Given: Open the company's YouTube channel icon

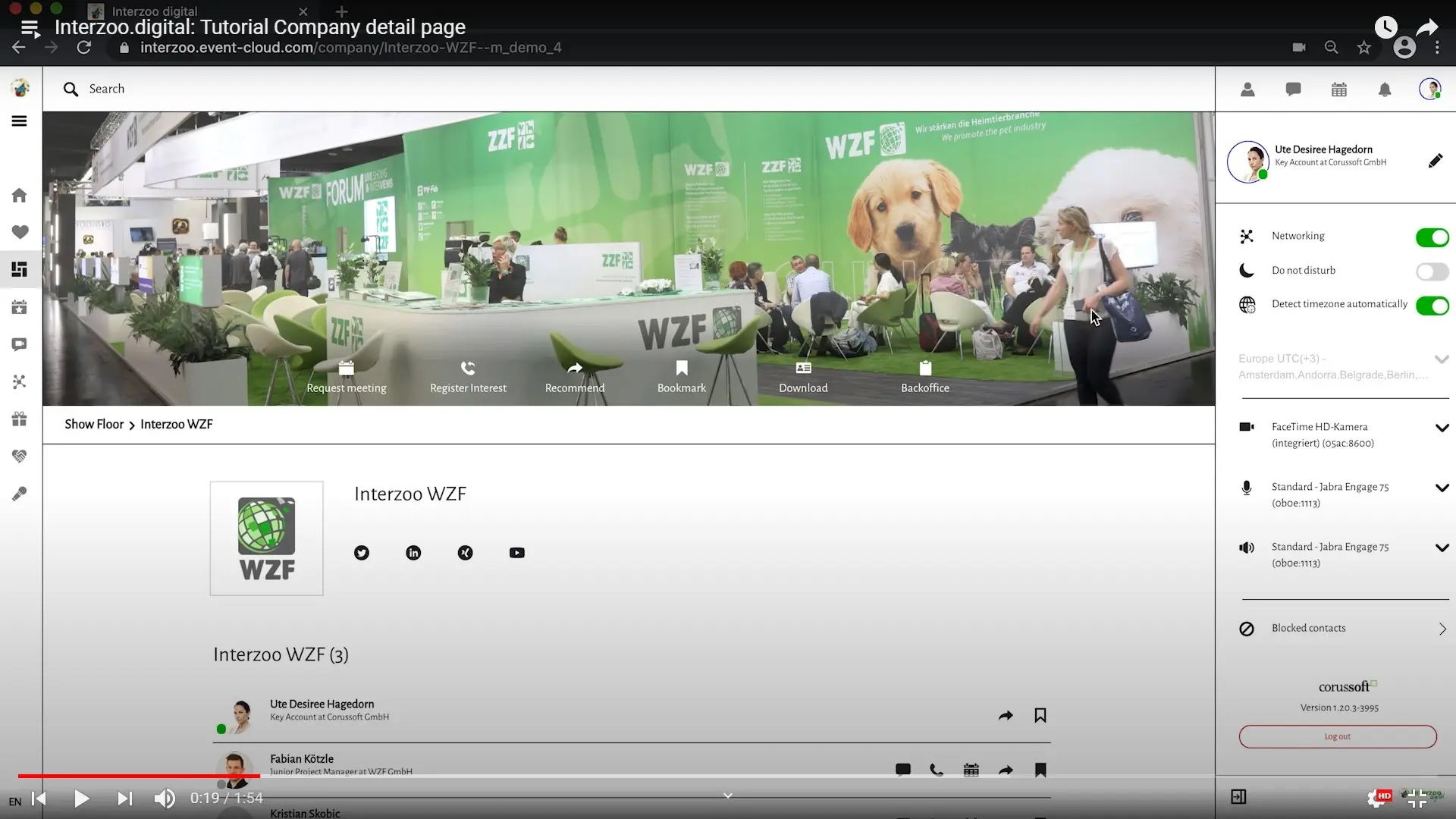Looking at the screenshot, I should click(x=517, y=553).
